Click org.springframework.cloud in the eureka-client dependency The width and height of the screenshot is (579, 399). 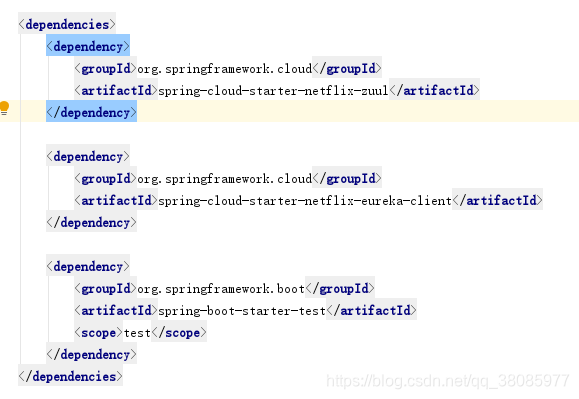tap(225, 179)
